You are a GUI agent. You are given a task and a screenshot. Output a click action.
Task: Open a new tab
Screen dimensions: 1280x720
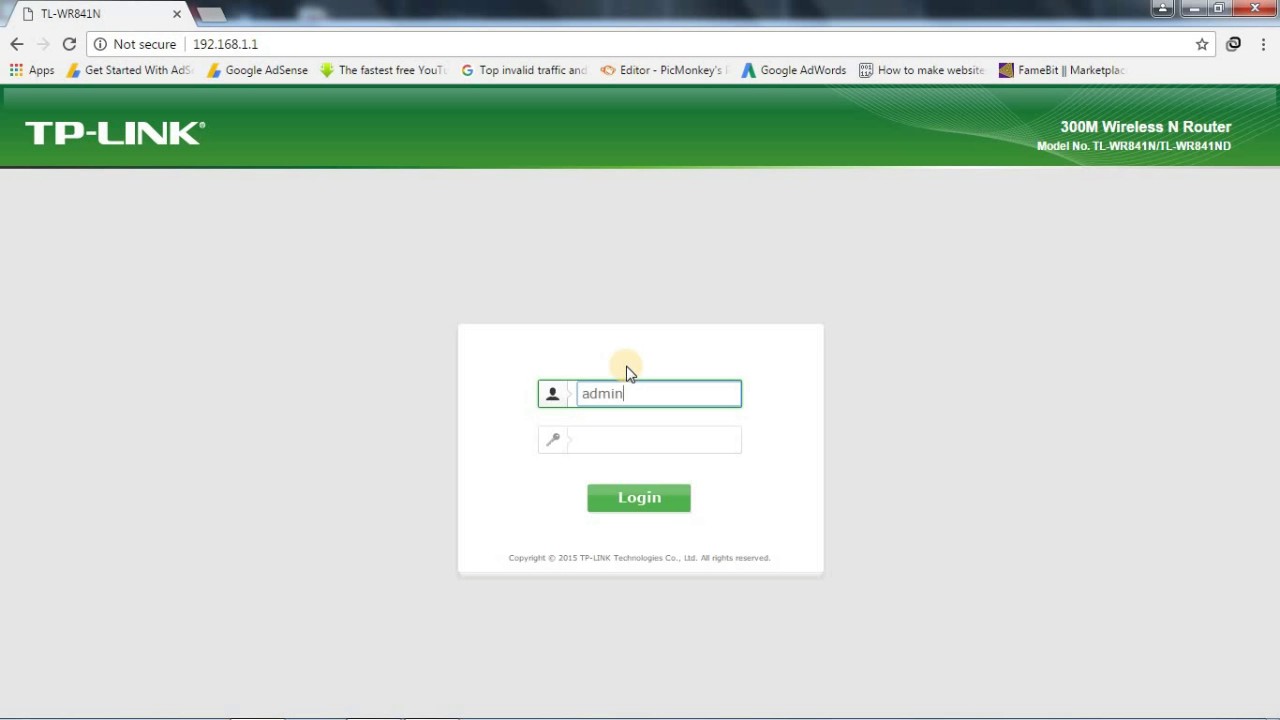point(211,14)
